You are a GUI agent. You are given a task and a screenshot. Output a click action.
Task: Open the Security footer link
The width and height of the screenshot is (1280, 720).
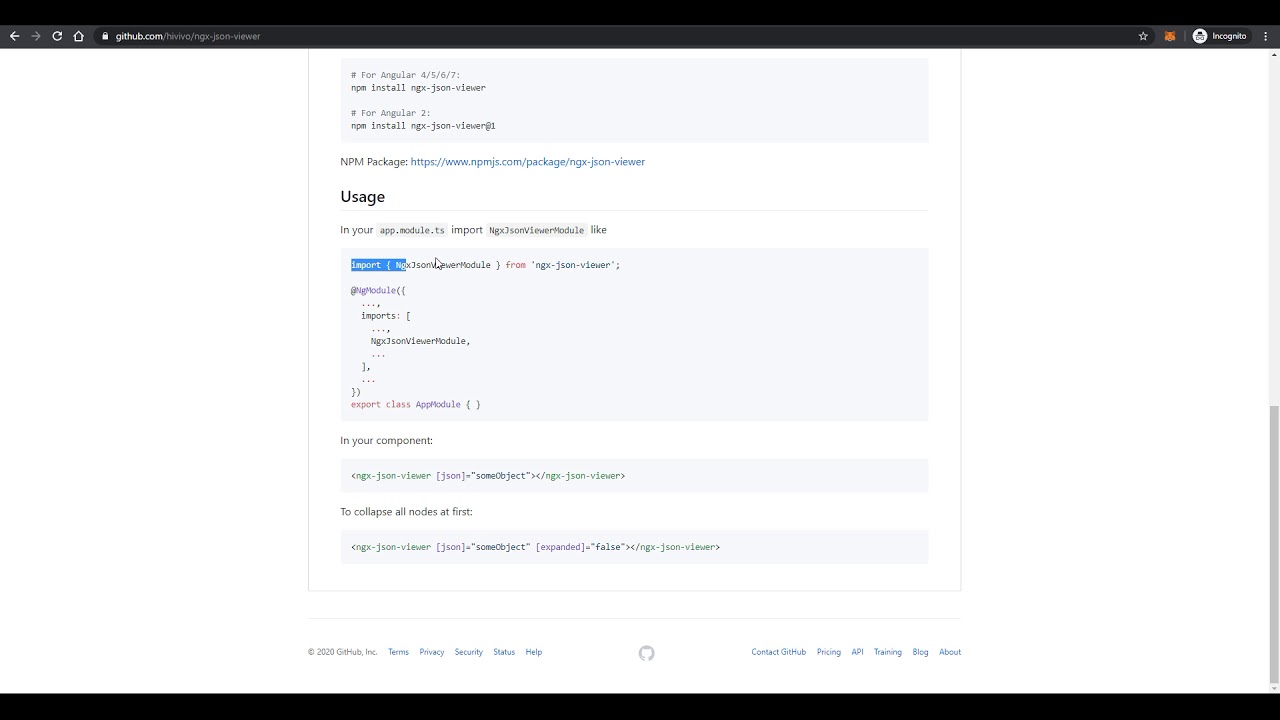click(468, 652)
